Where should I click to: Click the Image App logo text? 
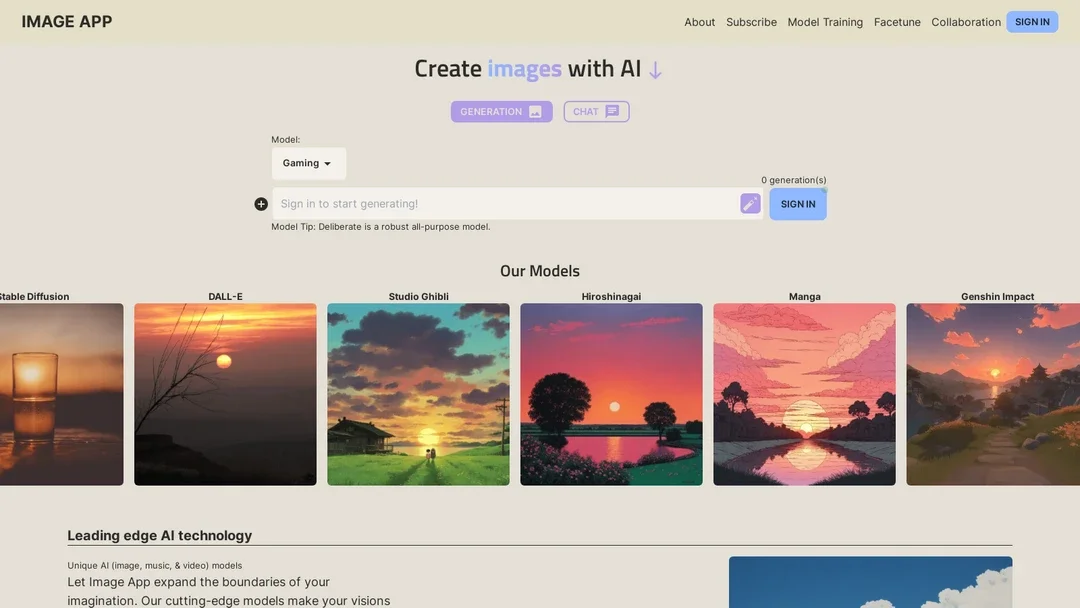67,22
